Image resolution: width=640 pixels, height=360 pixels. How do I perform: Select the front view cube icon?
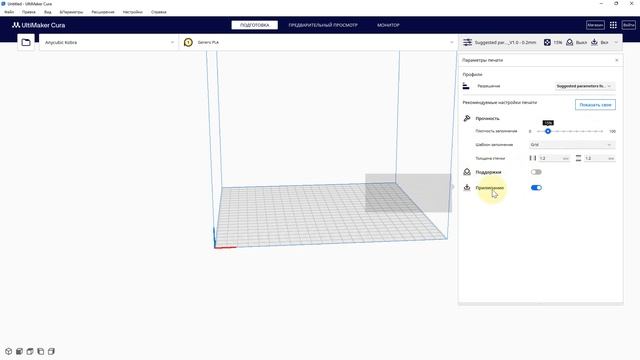coord(19,351)
